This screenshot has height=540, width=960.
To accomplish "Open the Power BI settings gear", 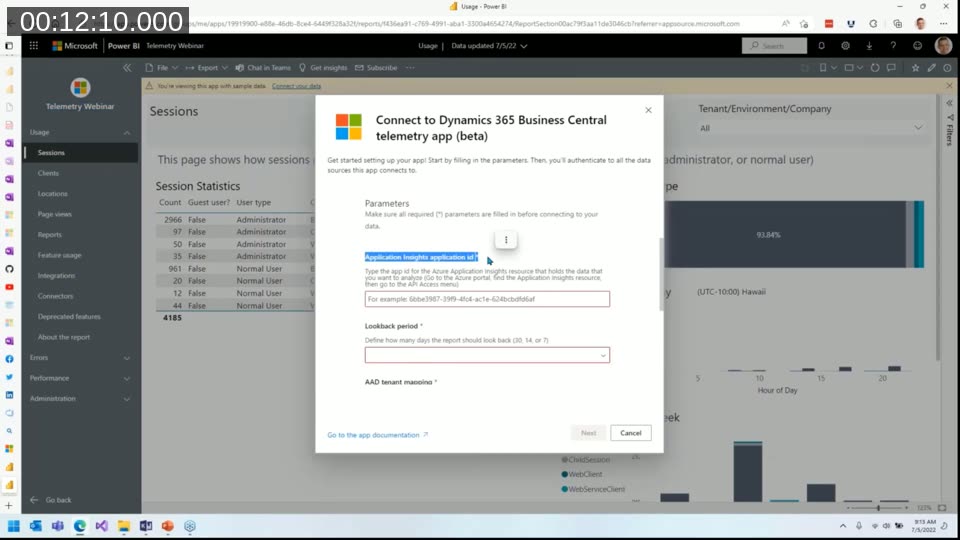I will 846,45.
